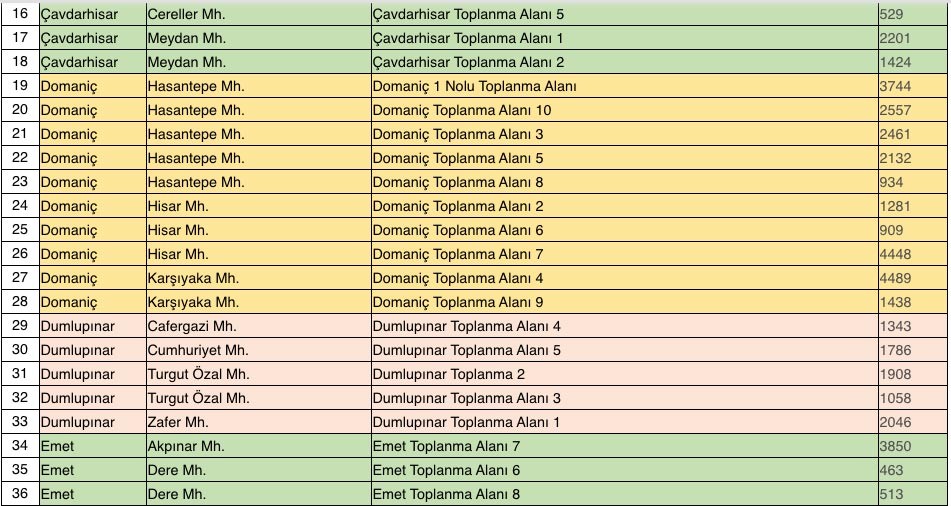
Task: Select the cell containing 3744
Action: click(912, 86)
